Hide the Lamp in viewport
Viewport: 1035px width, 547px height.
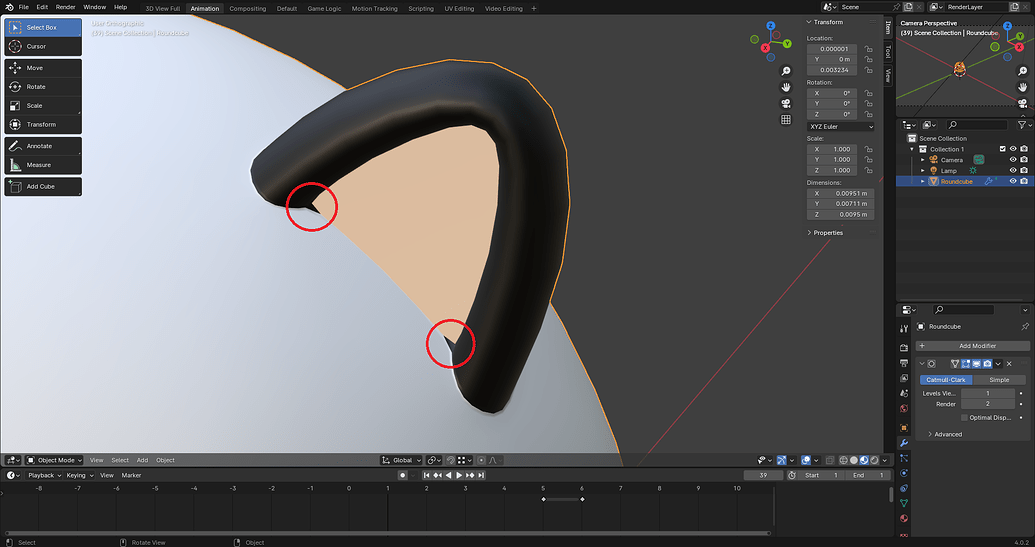[1013, 170]
